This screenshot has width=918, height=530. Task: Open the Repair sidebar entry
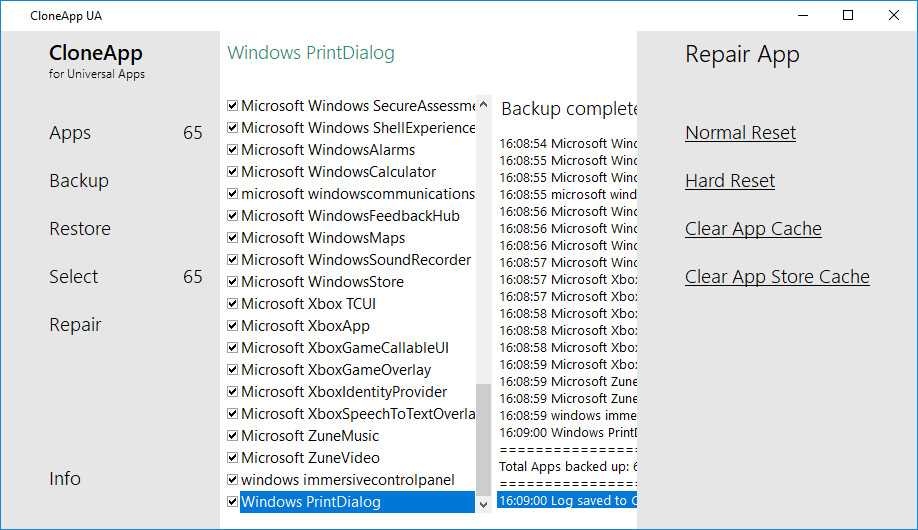[x=75, y=325]
